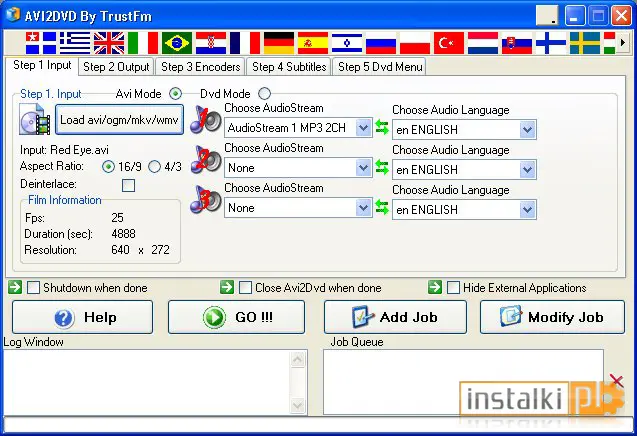The image size is (637, 436).
Task: Select the Italian flag language
Action: point(143,43)
